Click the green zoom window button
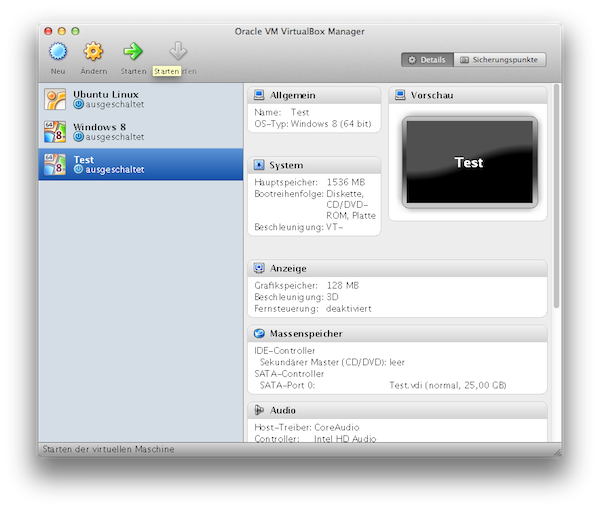 click(x=75, y=31)
